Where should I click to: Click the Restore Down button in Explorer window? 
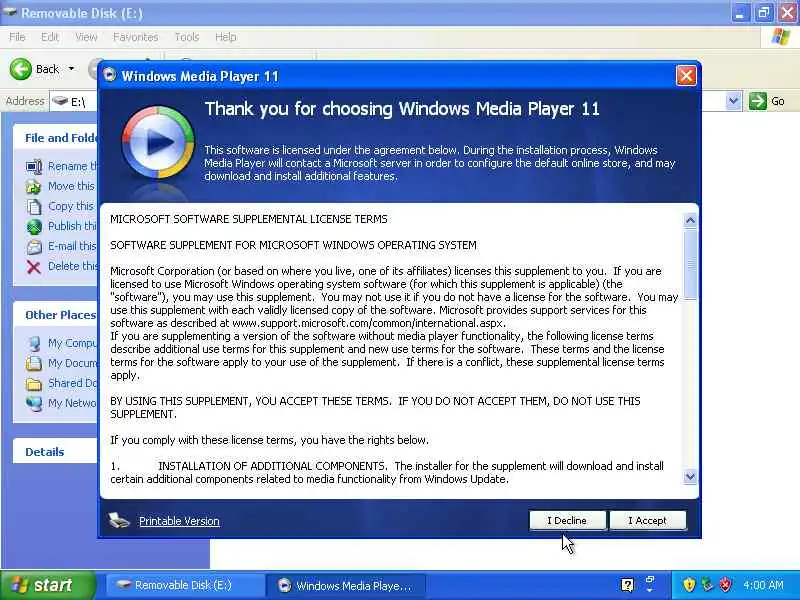point(763,13)
